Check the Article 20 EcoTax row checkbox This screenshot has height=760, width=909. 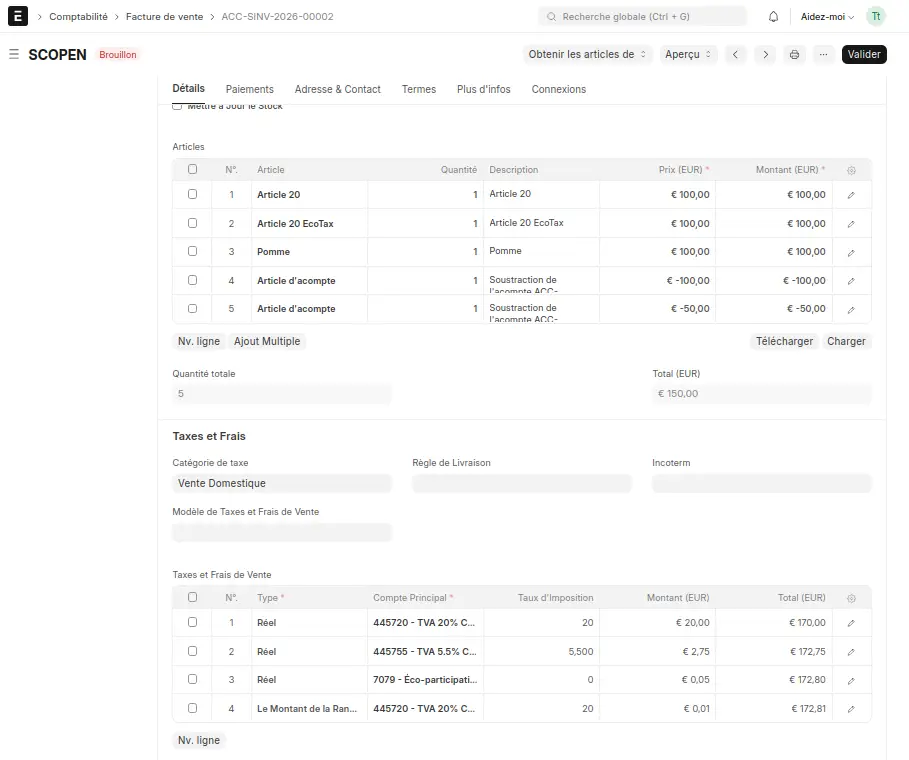click(192, 223)
